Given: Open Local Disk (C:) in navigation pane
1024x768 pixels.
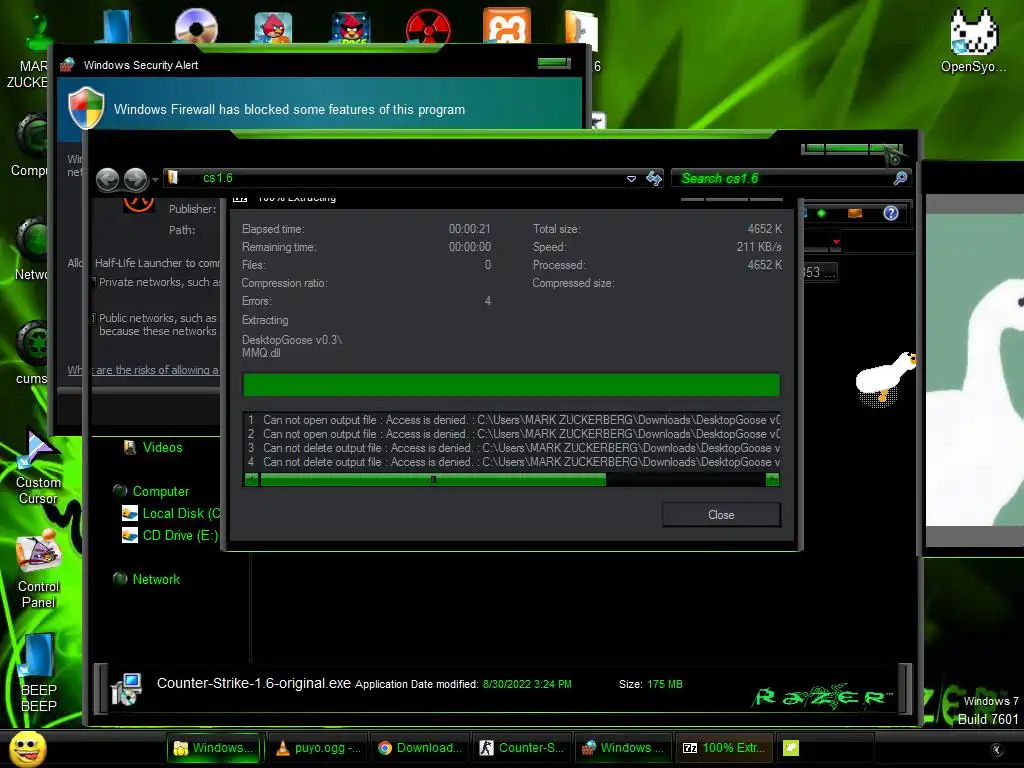Looking at the screenshot, I should point(171,513).
